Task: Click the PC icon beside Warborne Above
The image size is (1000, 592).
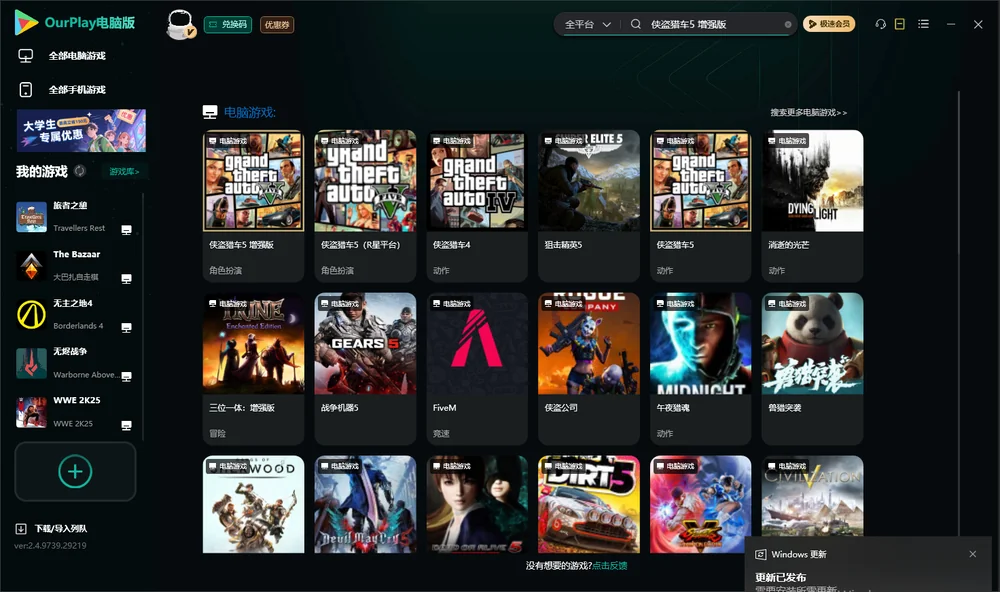Action: (x=126, y=376)
